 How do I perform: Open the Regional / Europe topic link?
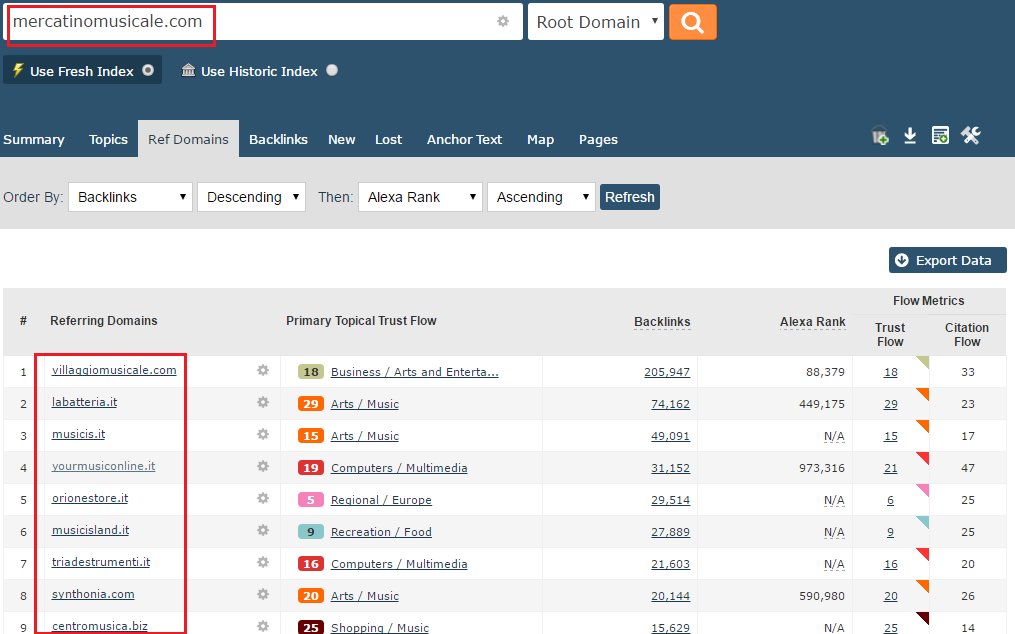[381, 500]
